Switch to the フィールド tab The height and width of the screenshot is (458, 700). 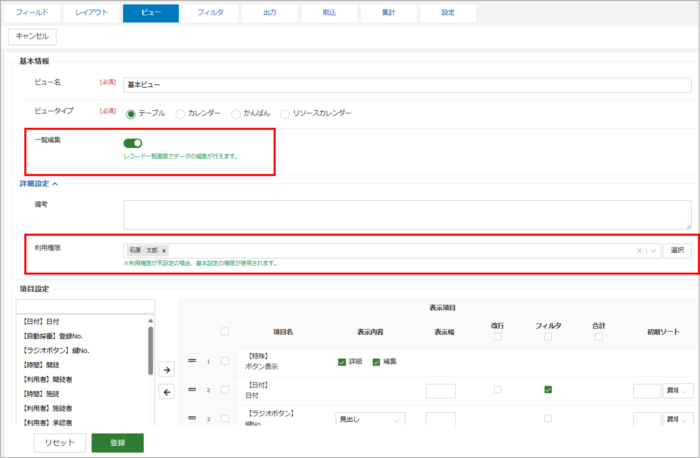32,13
